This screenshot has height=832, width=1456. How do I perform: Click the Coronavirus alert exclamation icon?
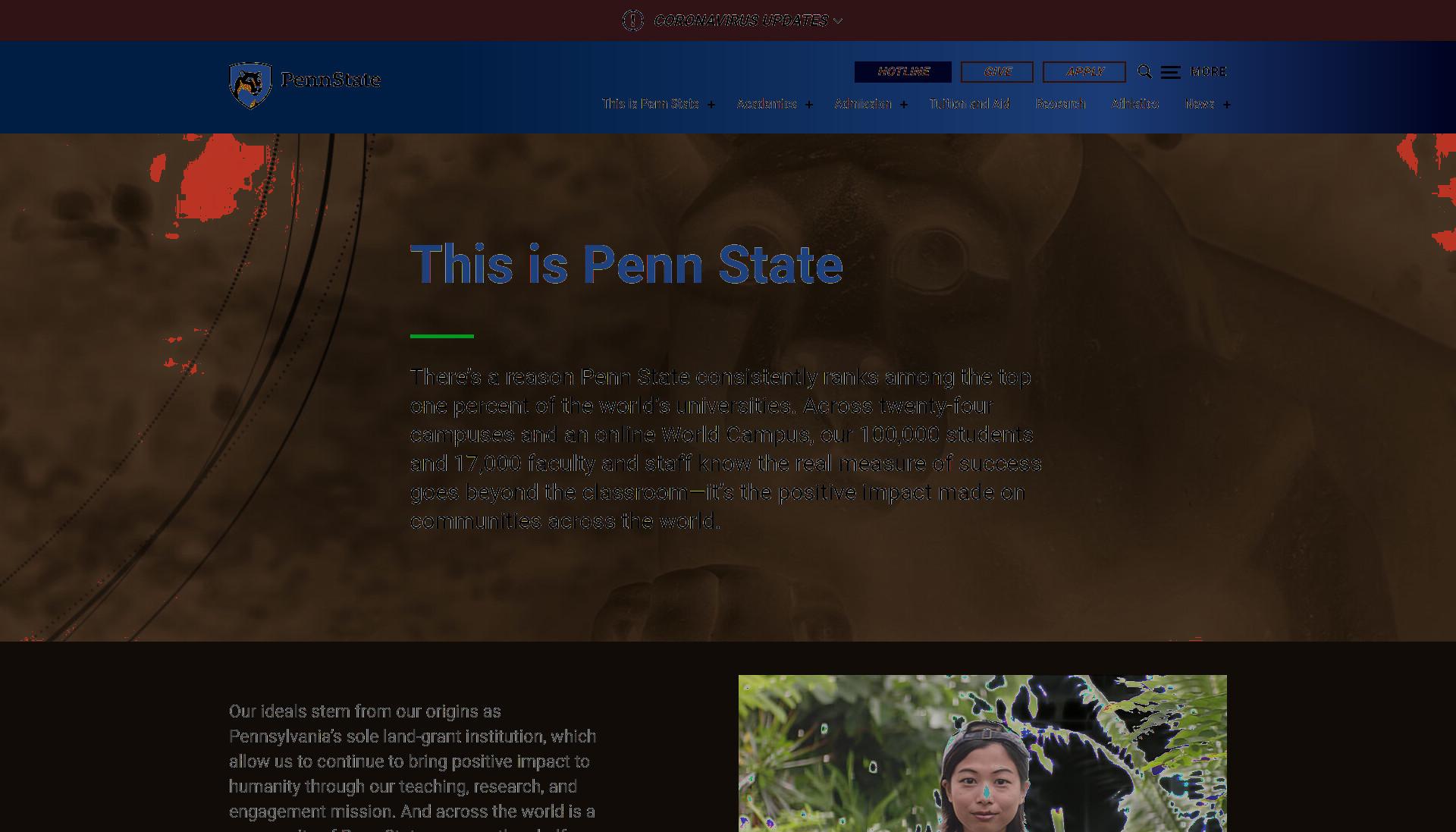(x=633, y=20)
